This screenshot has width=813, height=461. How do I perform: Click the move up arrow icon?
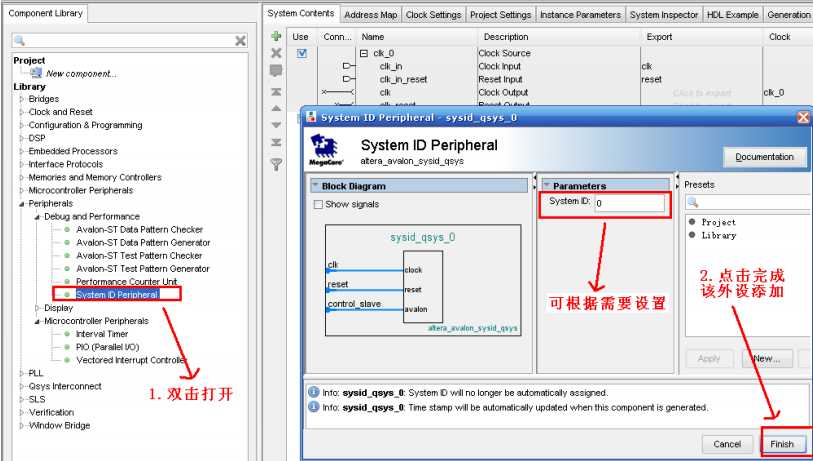pyautogui.click(x=276, y=108)
